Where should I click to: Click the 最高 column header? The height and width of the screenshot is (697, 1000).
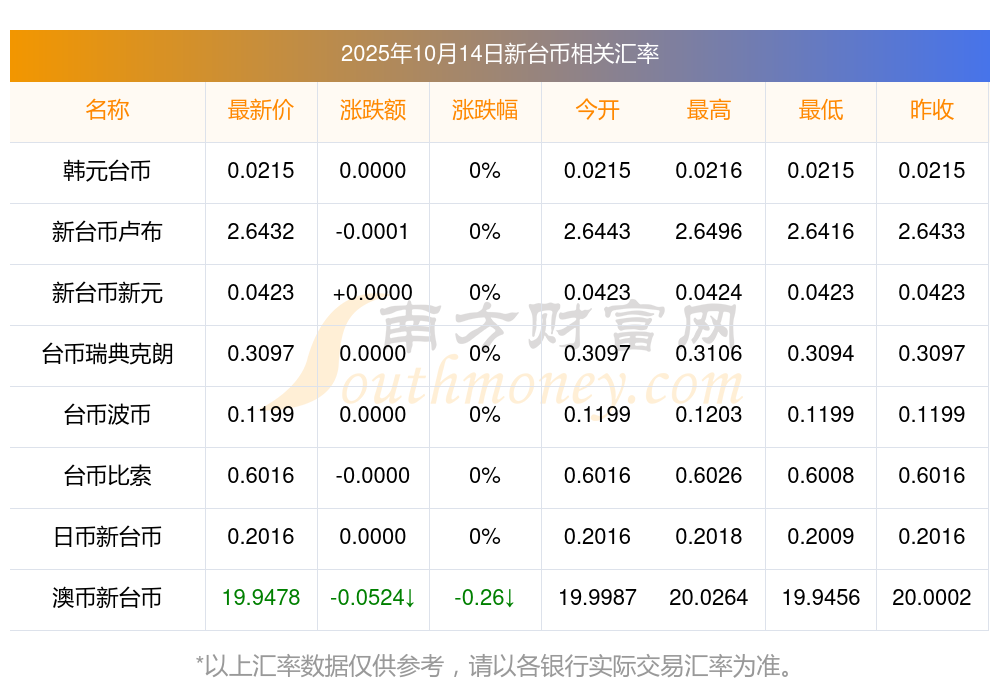coord(709,111)
